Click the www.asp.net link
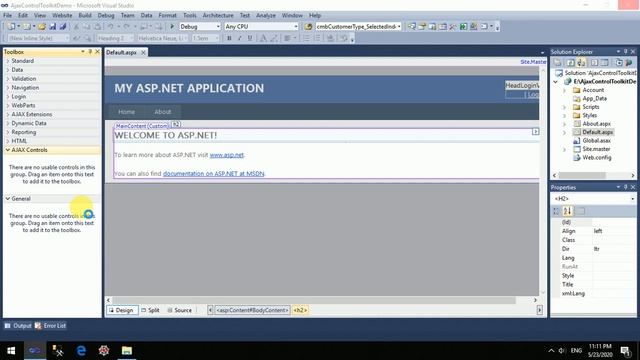The height and width of the screenshot is (360, 640). (x=227, y=155)
